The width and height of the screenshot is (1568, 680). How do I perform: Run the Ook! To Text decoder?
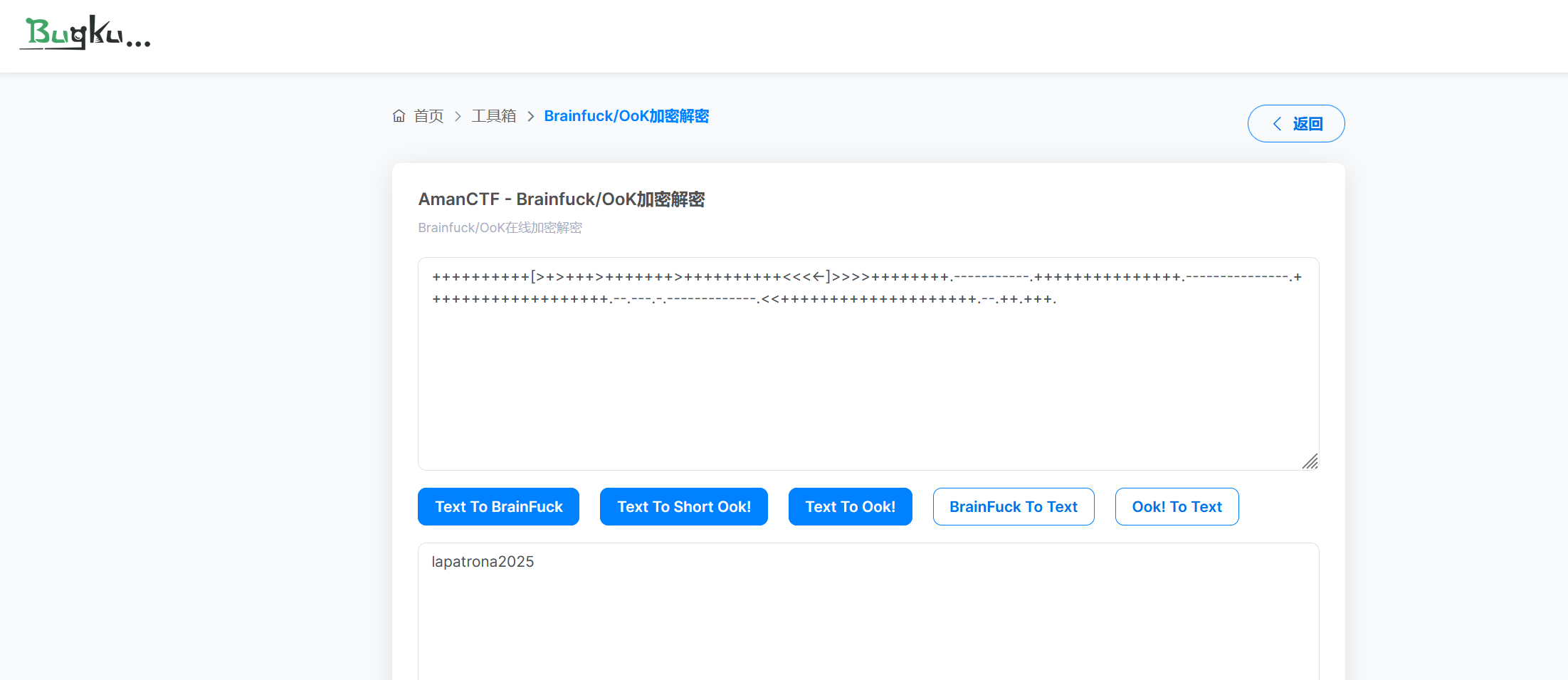[1177, 507]
